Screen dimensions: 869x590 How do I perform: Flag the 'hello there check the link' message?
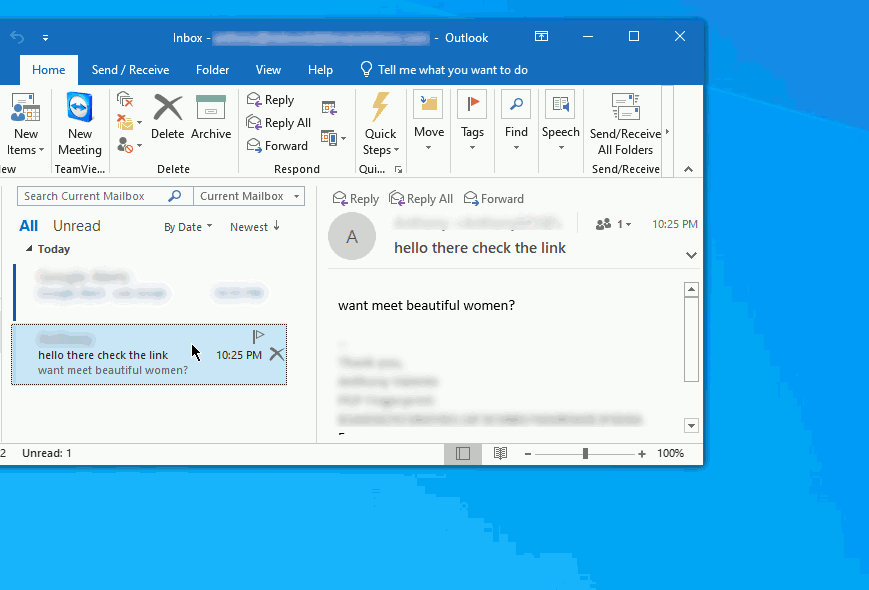(258, 336)
